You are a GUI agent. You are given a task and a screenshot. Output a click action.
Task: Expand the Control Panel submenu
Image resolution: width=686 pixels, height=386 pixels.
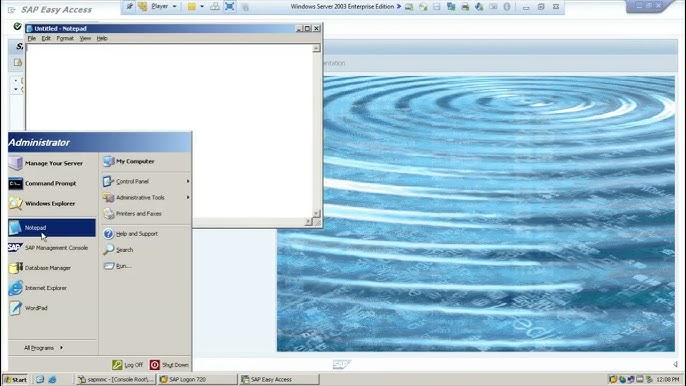coord(145,181)
